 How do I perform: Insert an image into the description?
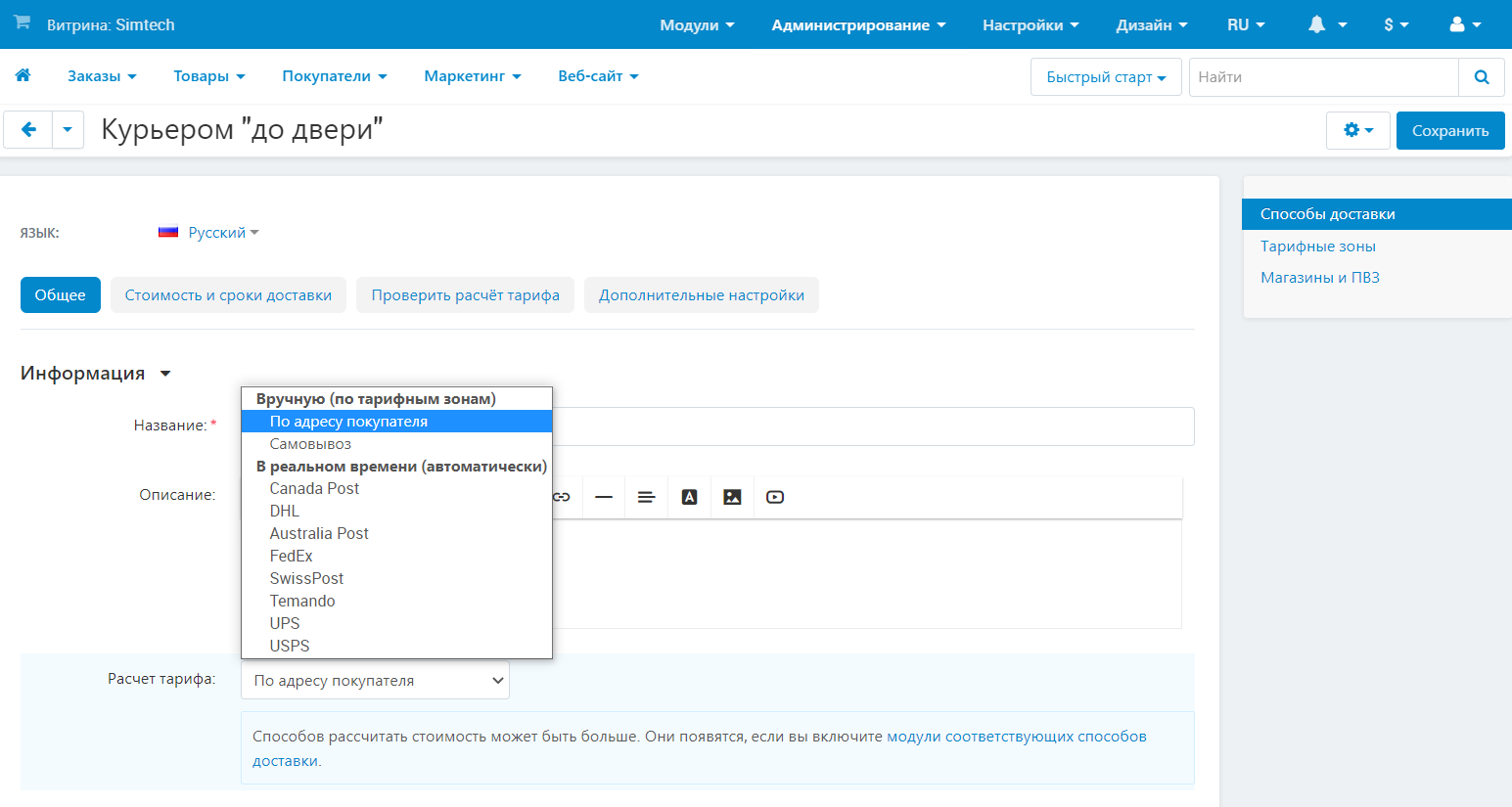732,497
